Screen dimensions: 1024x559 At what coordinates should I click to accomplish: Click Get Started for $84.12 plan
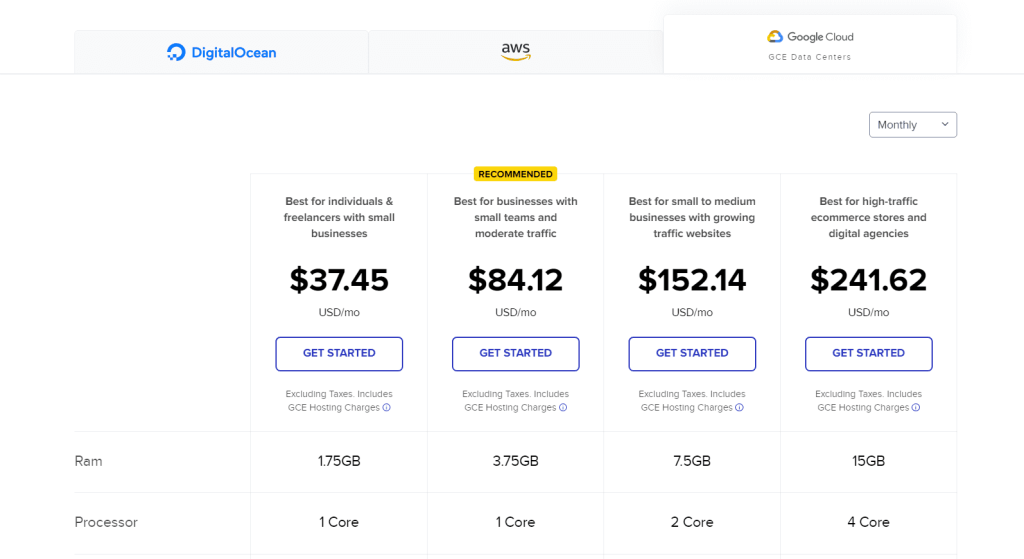[515, 353]
